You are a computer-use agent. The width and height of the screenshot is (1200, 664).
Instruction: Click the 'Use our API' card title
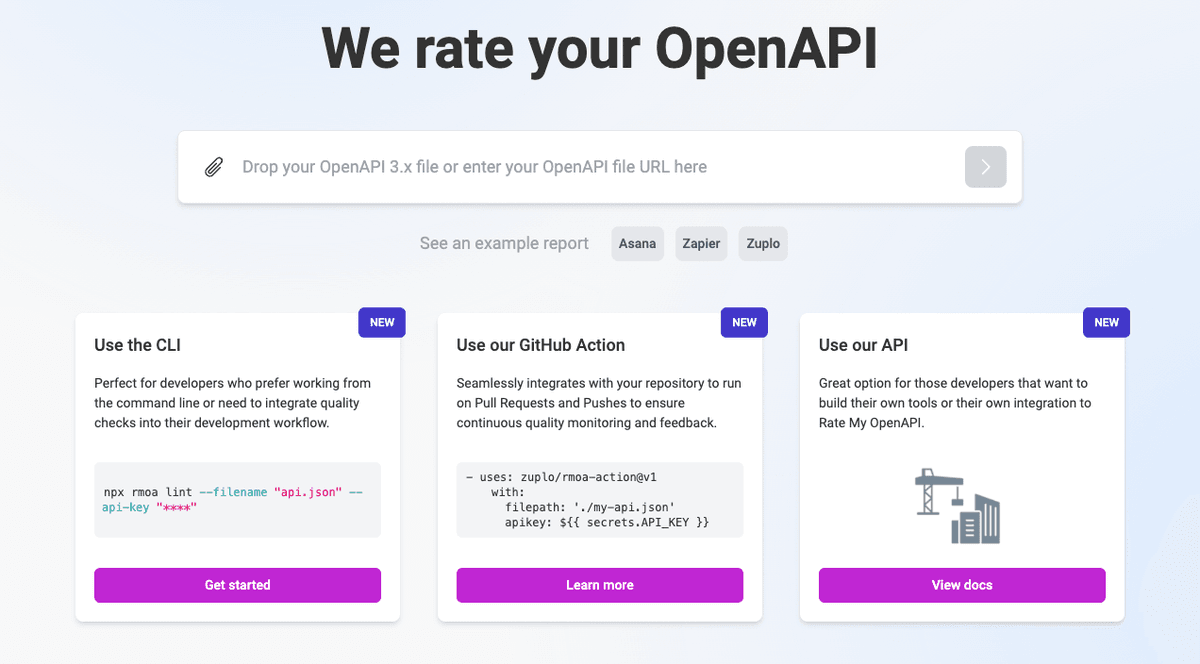[861, 344]
